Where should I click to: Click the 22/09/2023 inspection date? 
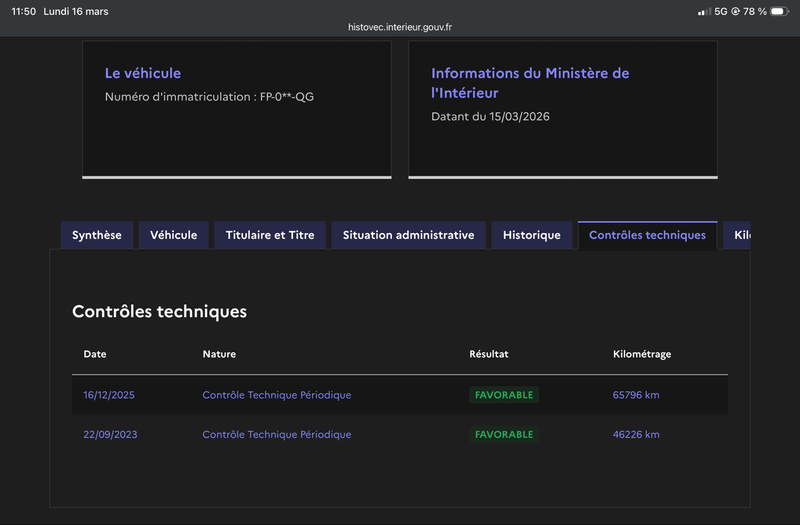109,434
